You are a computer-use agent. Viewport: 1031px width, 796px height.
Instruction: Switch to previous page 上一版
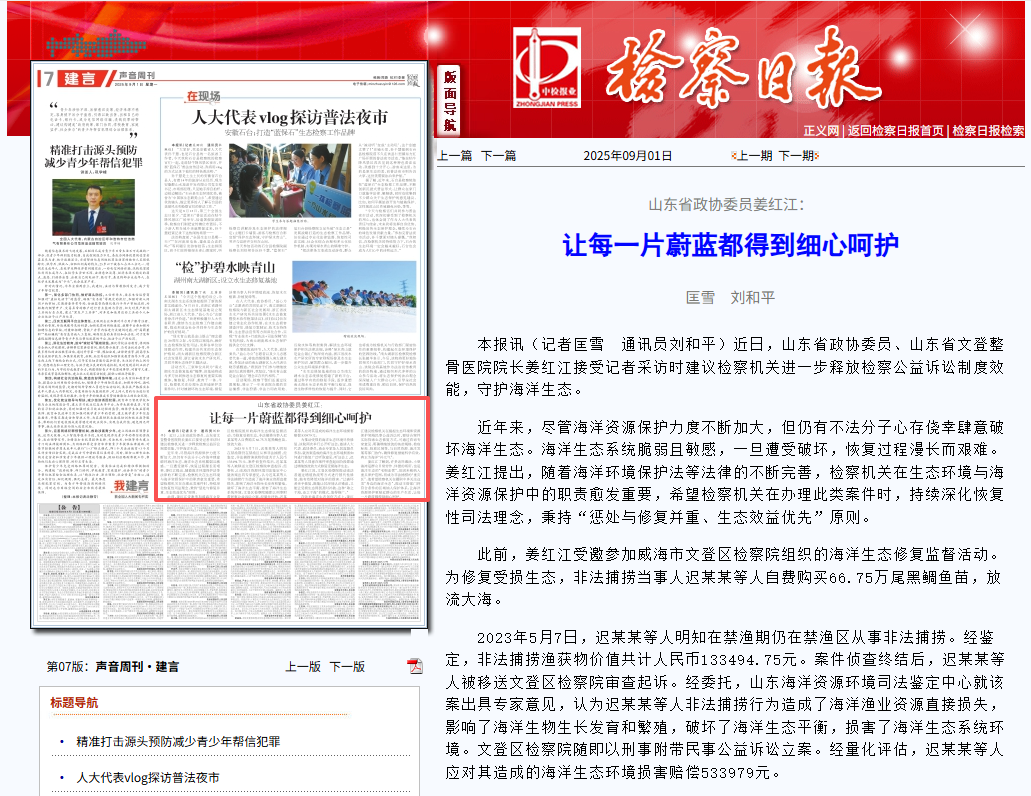tap(303, 666)
